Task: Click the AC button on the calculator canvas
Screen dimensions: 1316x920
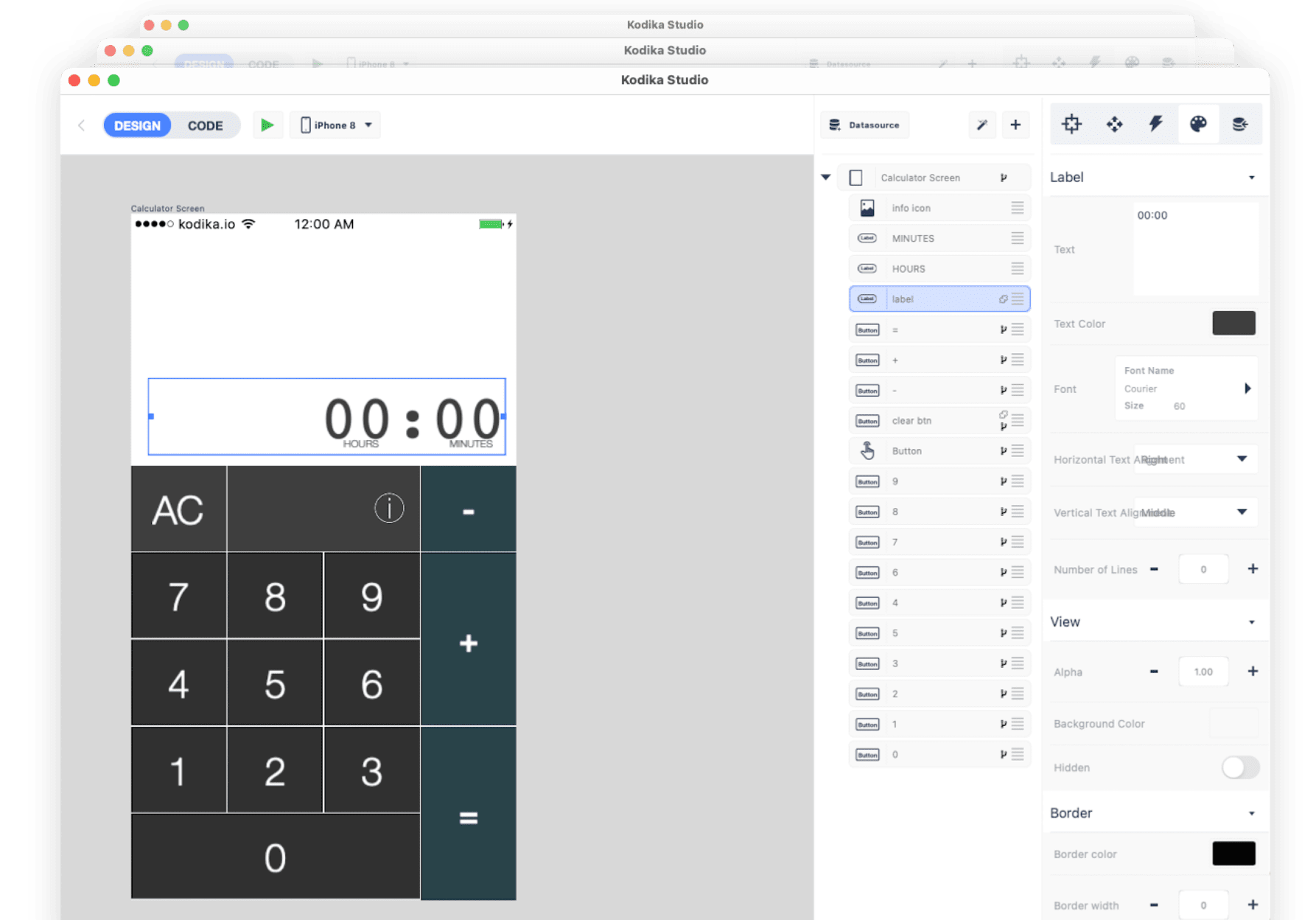Action: 178,509
